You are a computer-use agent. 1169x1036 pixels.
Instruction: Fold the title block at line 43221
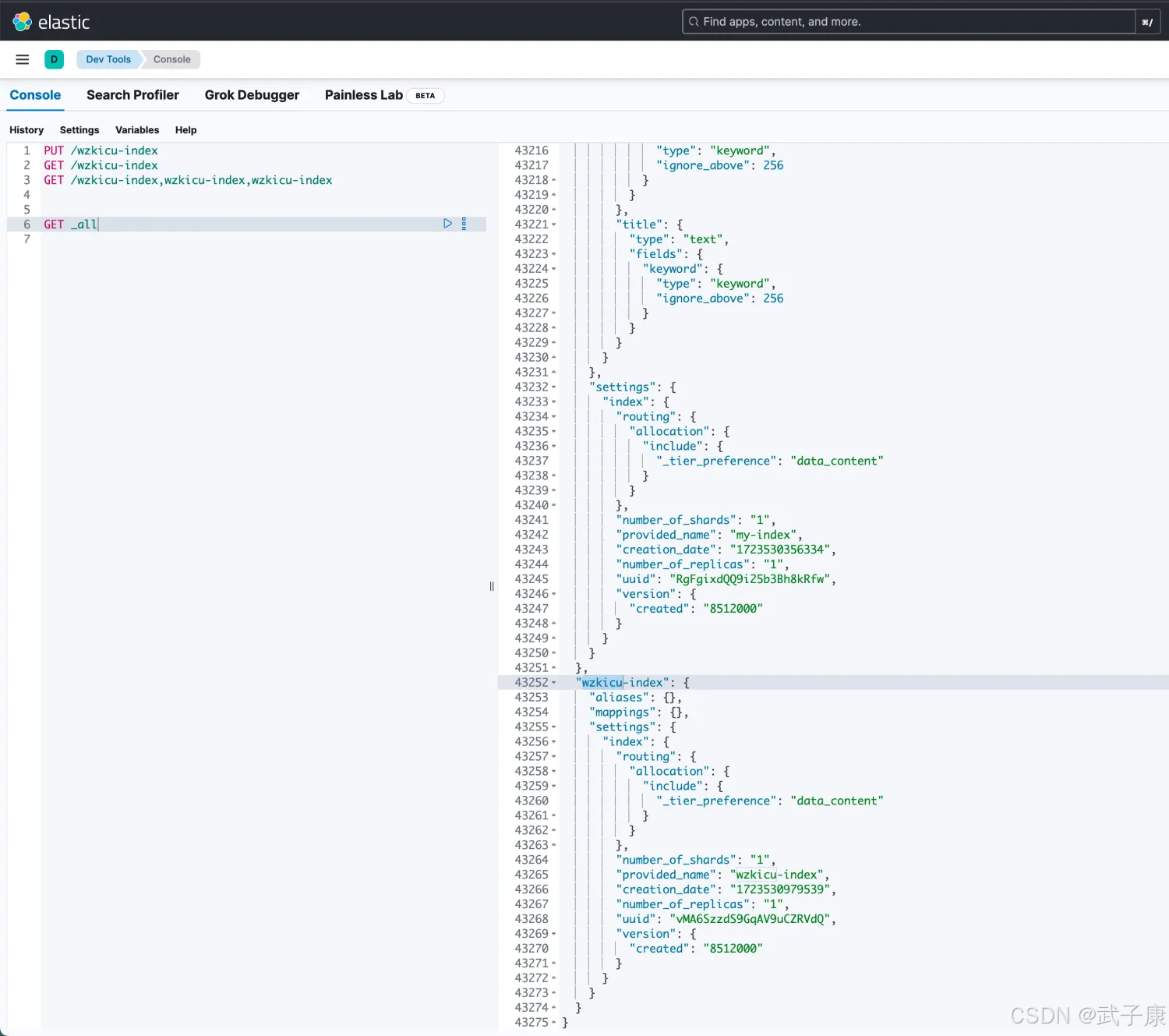click(554, 225)
